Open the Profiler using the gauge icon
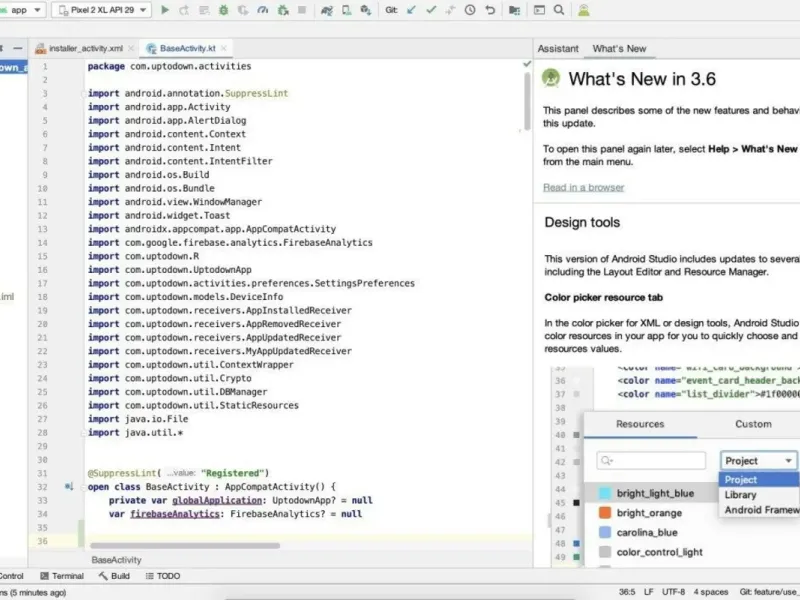Screen dimensions: 800x600 click(x=262, y=10)
